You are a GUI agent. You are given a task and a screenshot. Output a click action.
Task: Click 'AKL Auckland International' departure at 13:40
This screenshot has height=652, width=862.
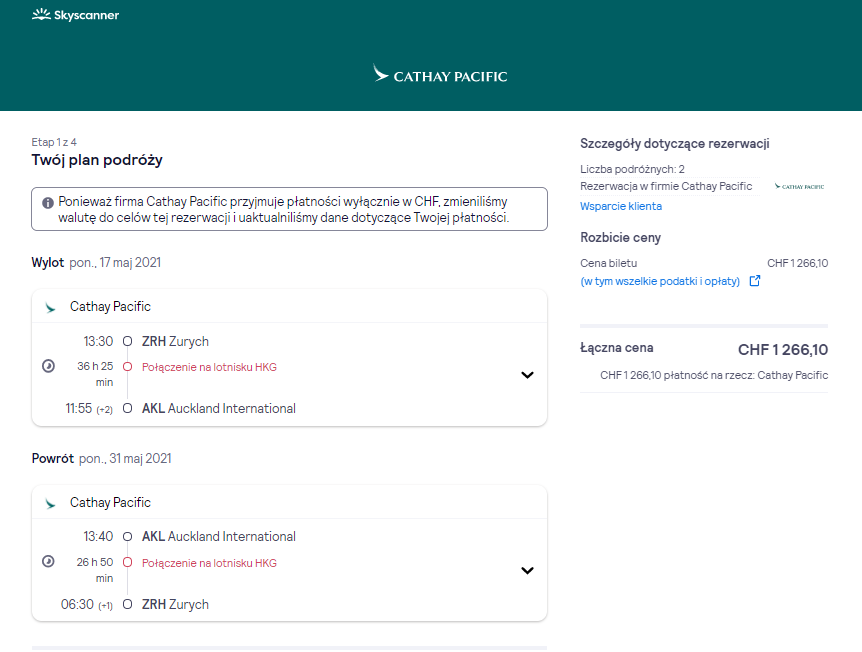219,537
